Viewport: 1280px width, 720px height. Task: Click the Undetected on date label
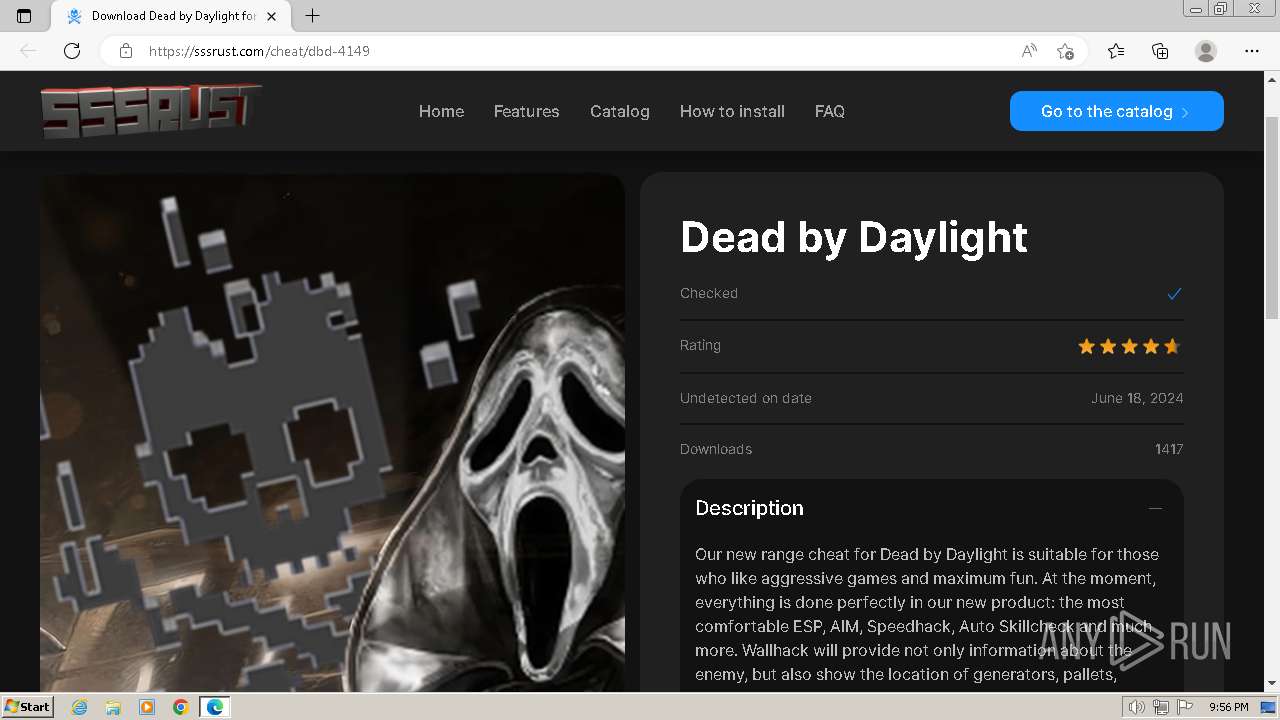(x=746, y=398)
